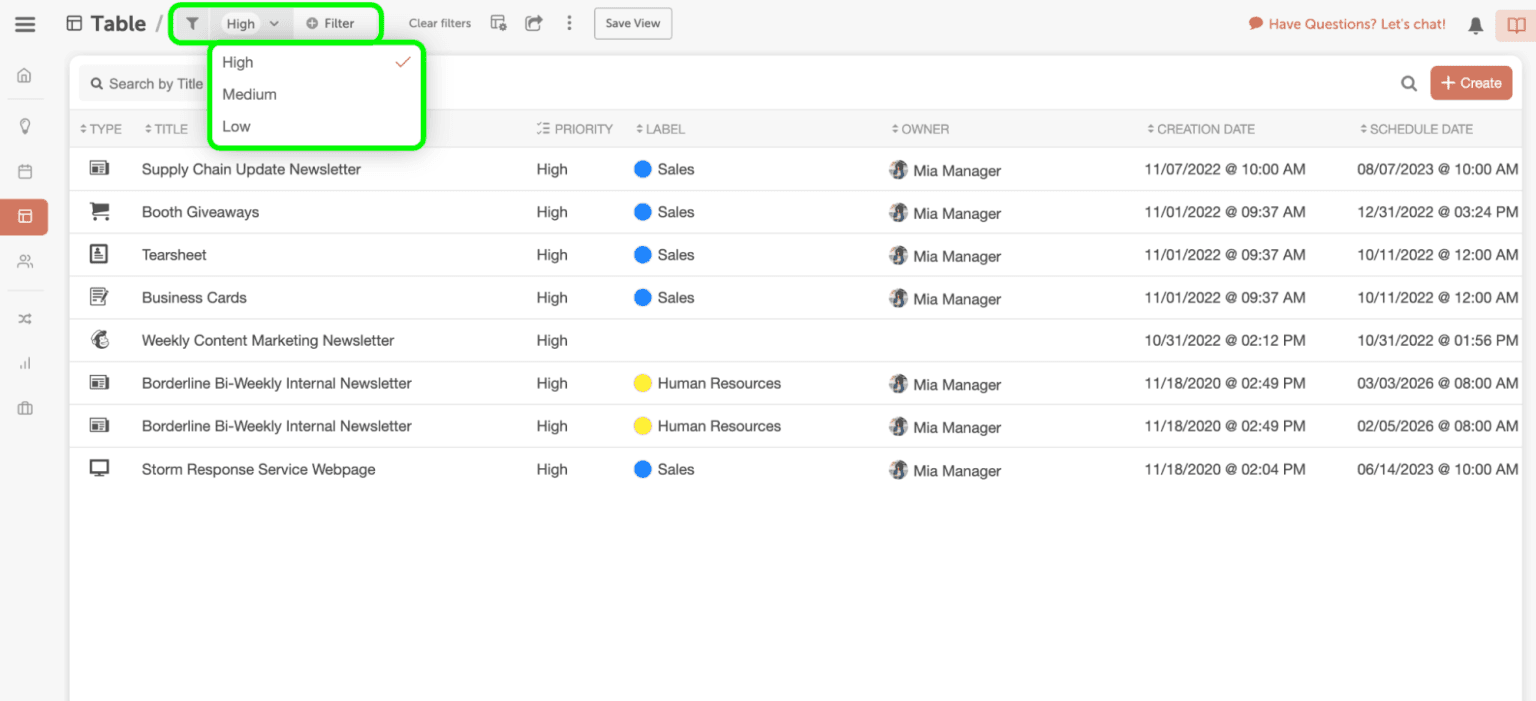Open the hamburger menu
The height and width of the screenshot is (701, 1536).
25,24
